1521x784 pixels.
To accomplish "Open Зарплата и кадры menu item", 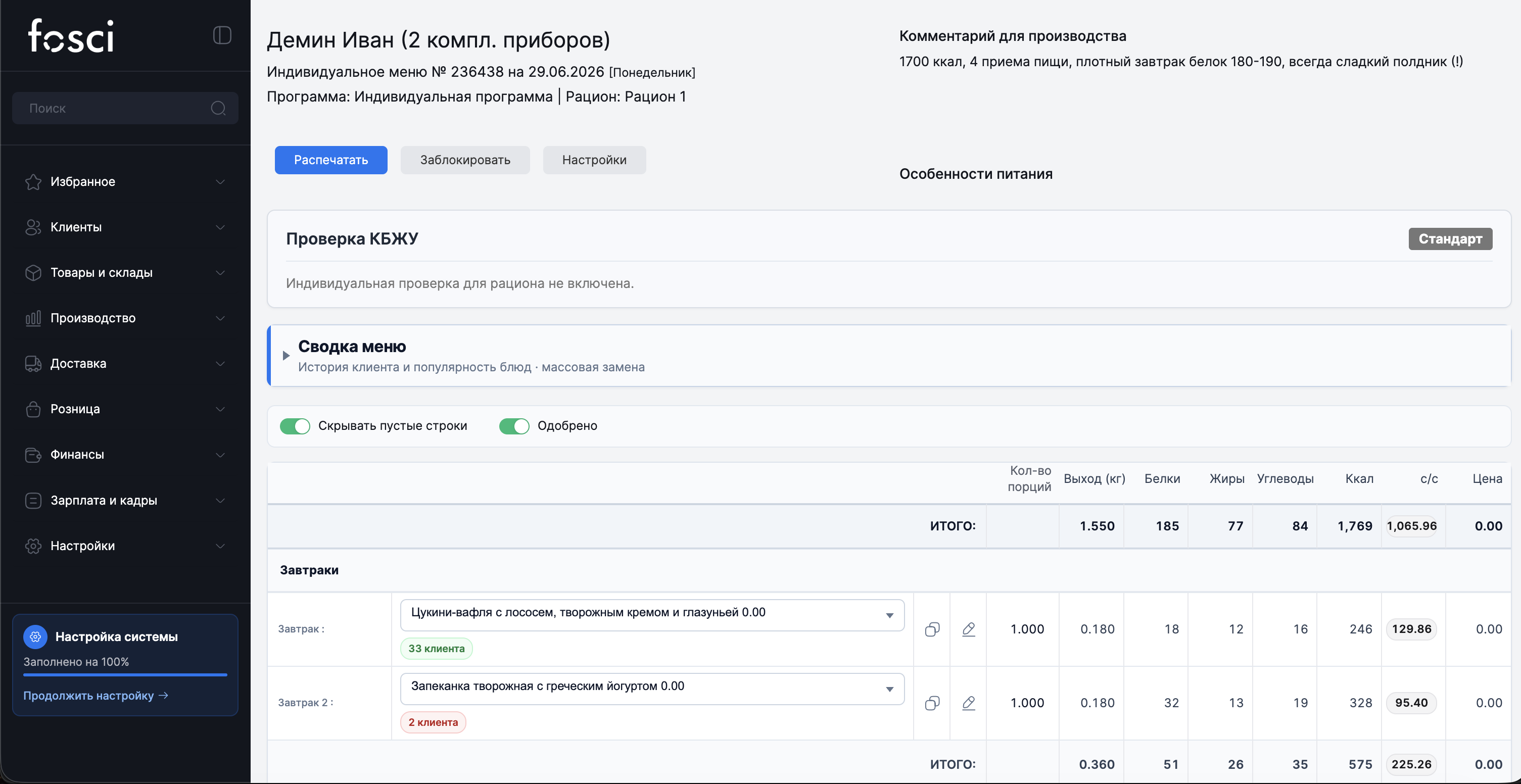I will (x=125, y=501).
